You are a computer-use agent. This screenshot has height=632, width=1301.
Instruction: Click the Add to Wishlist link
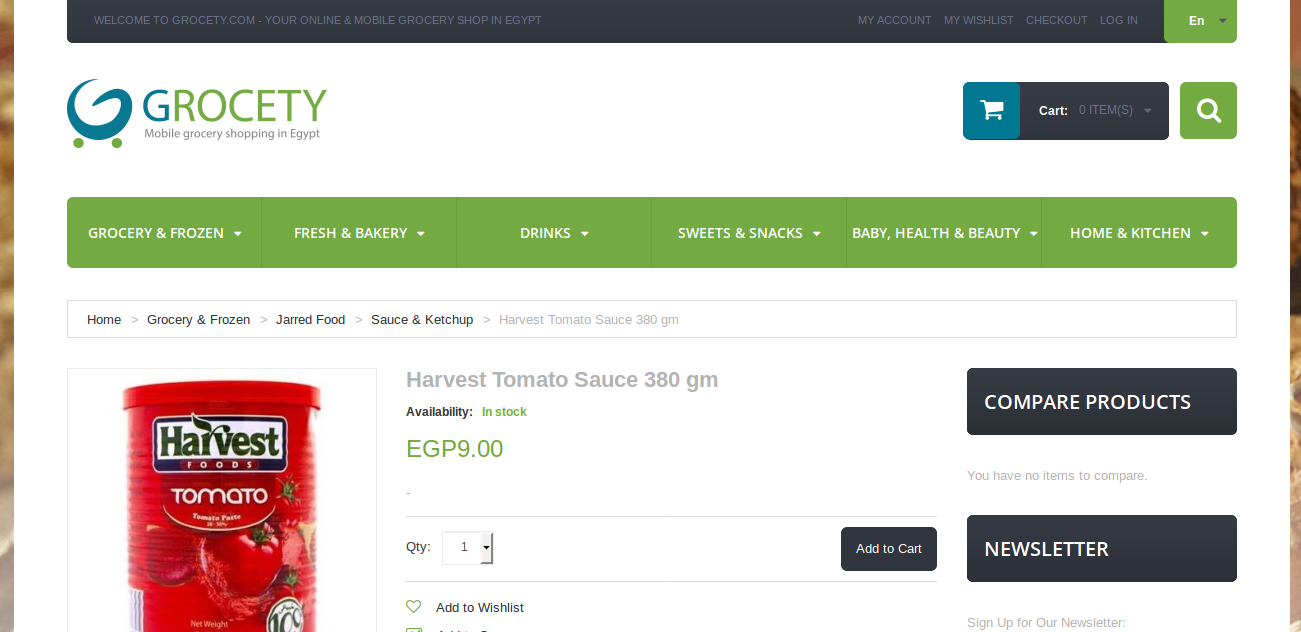point(480,607)
